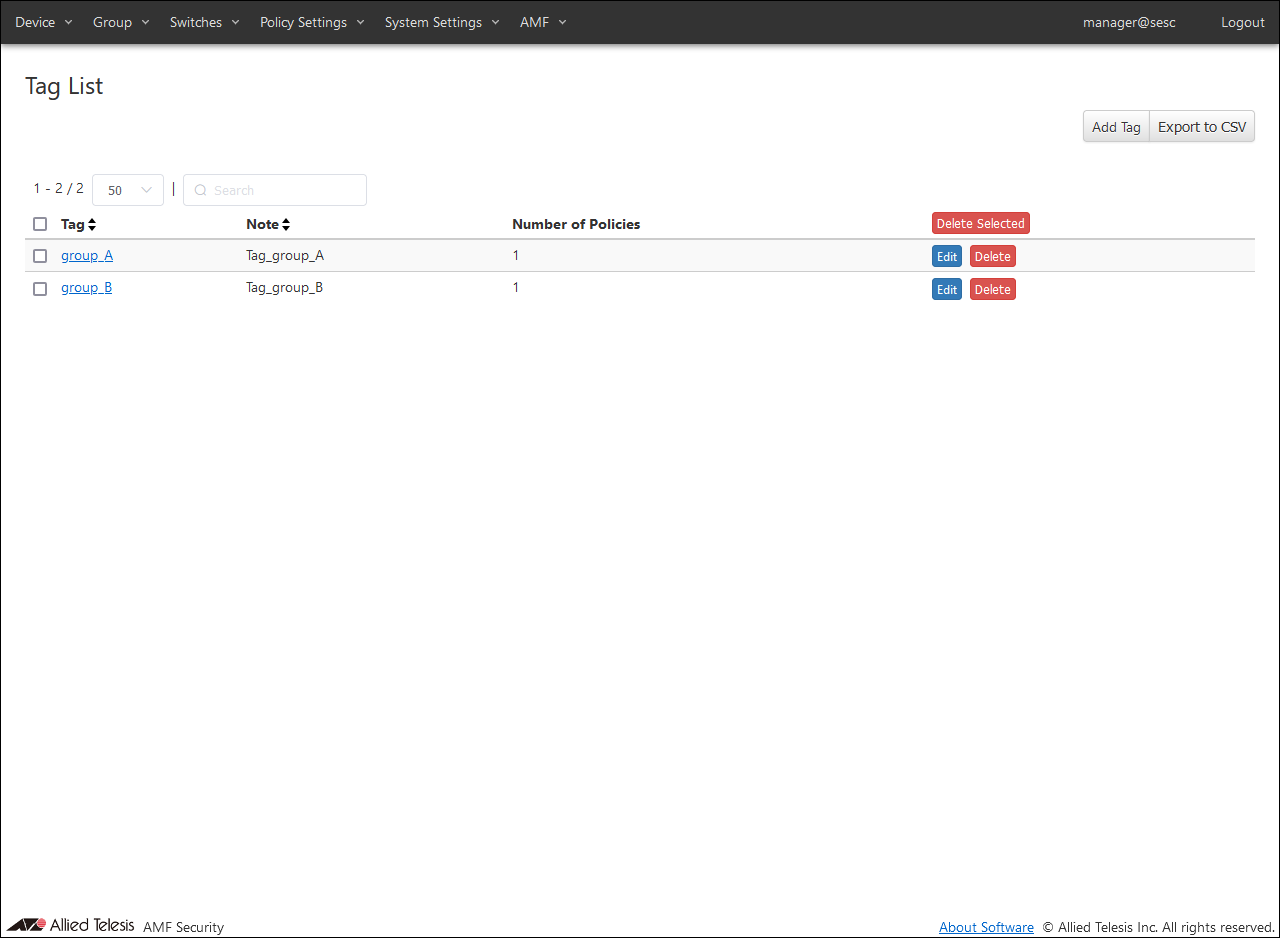Check the group_A row checkbox
Screen dimensions: 1280x938
tap(40, 256)
